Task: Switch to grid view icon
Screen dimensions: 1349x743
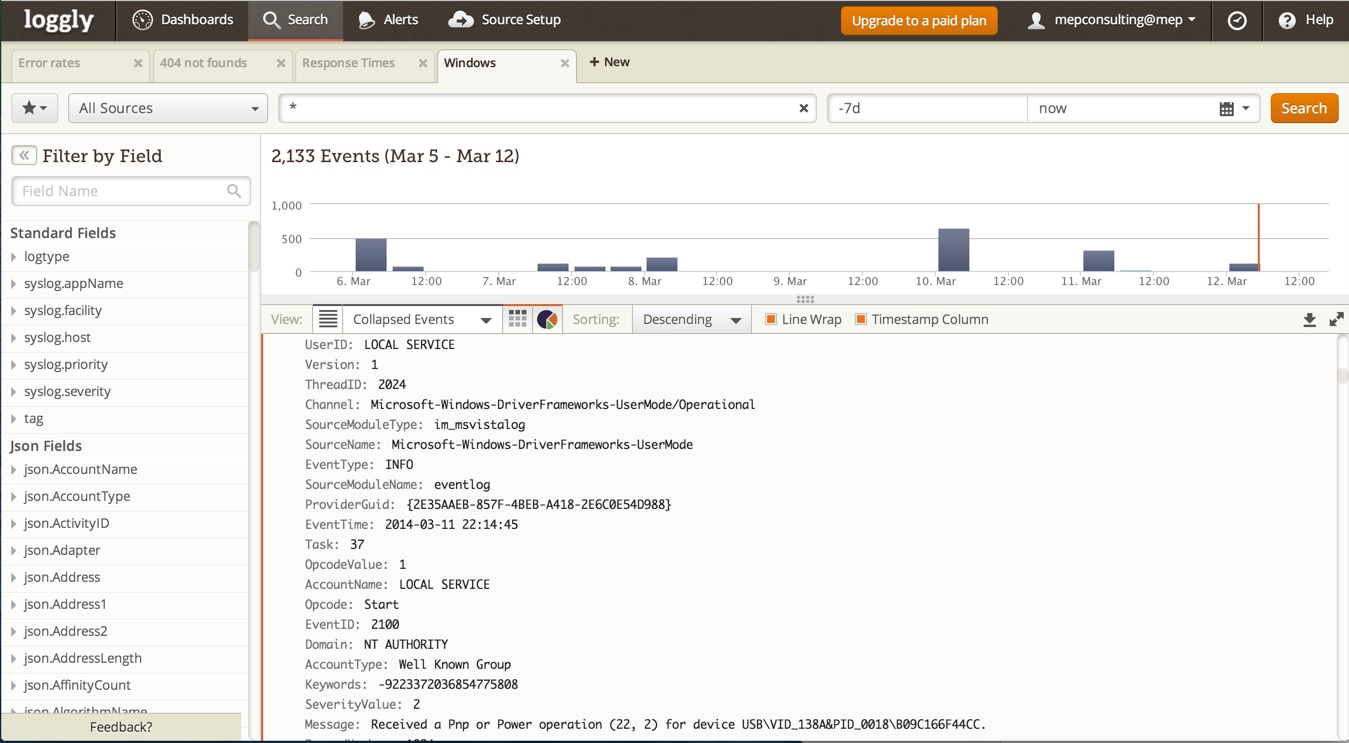Action: (517, 319)
